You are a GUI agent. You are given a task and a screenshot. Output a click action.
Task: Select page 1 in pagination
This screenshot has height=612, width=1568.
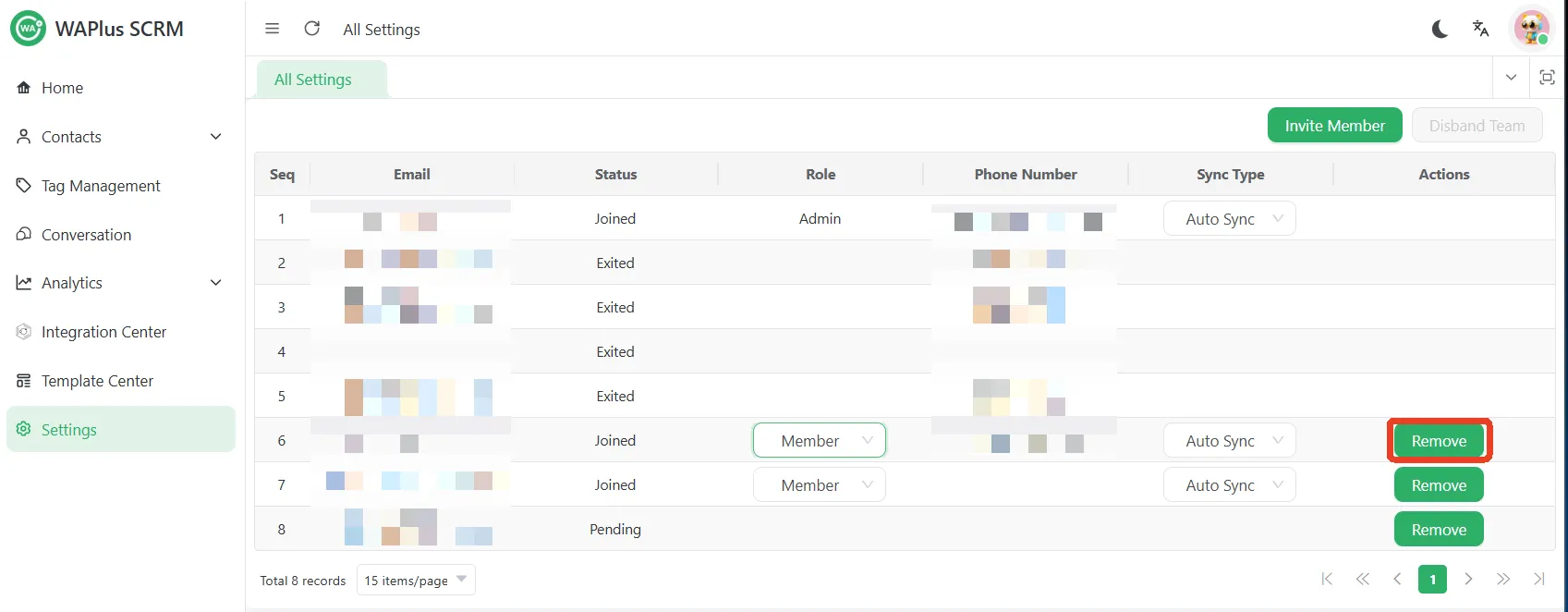pyautogui.click(x=1432, y=580)
